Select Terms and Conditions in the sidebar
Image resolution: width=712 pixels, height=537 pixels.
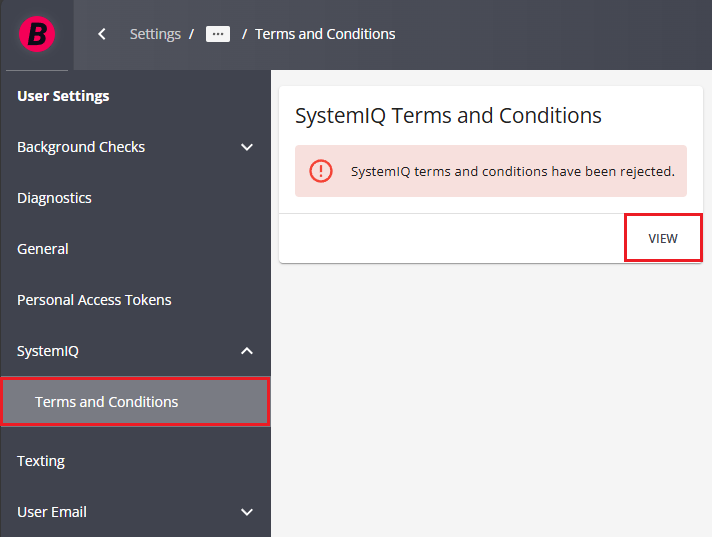point(107,402)
